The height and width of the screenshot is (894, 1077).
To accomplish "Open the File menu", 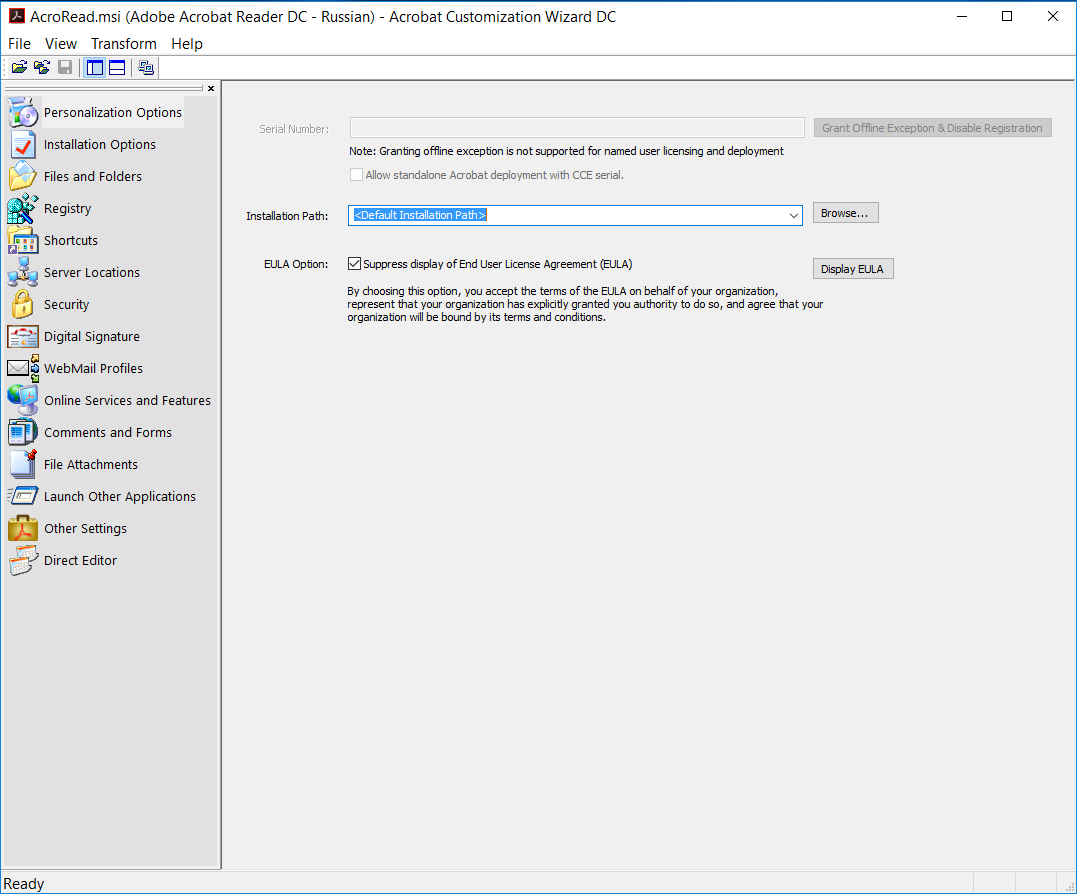I will [x=19, y=44].
